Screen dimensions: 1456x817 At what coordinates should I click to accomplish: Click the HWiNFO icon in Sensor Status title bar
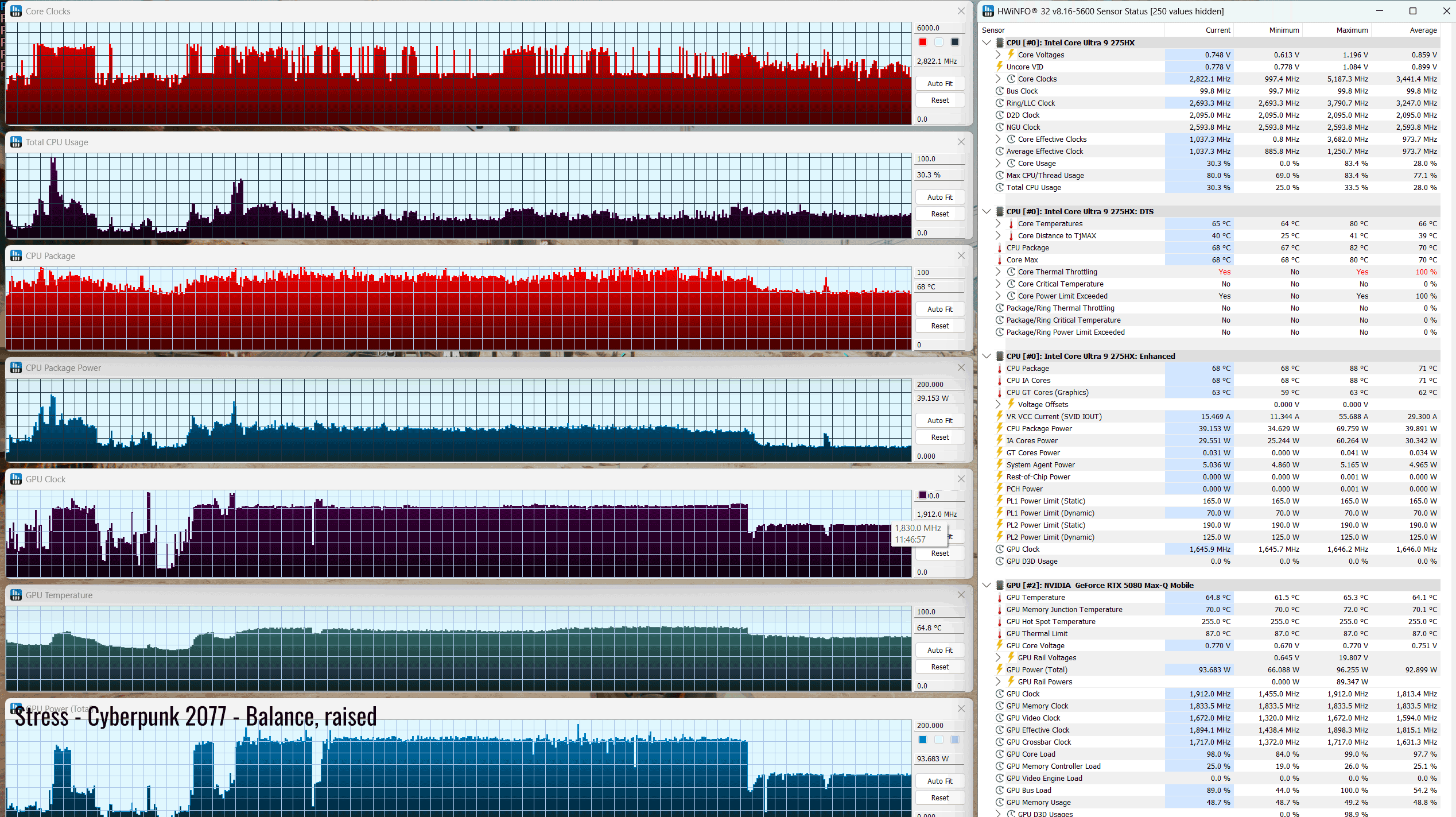[x=988, y=11]
